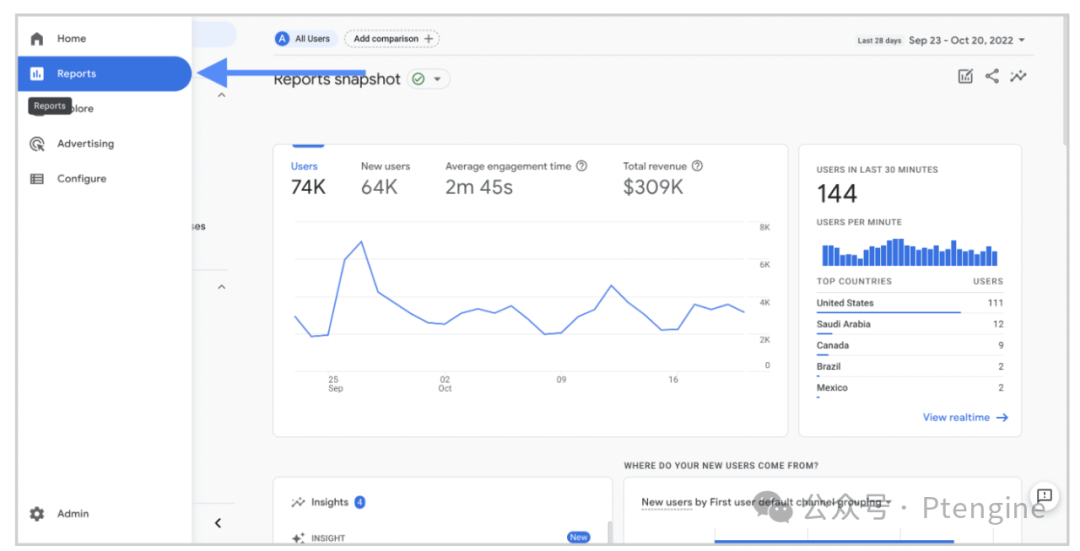Viewport: 1080px width, 551px height.
Task: Click the United States country row
Action: point(910,304)
